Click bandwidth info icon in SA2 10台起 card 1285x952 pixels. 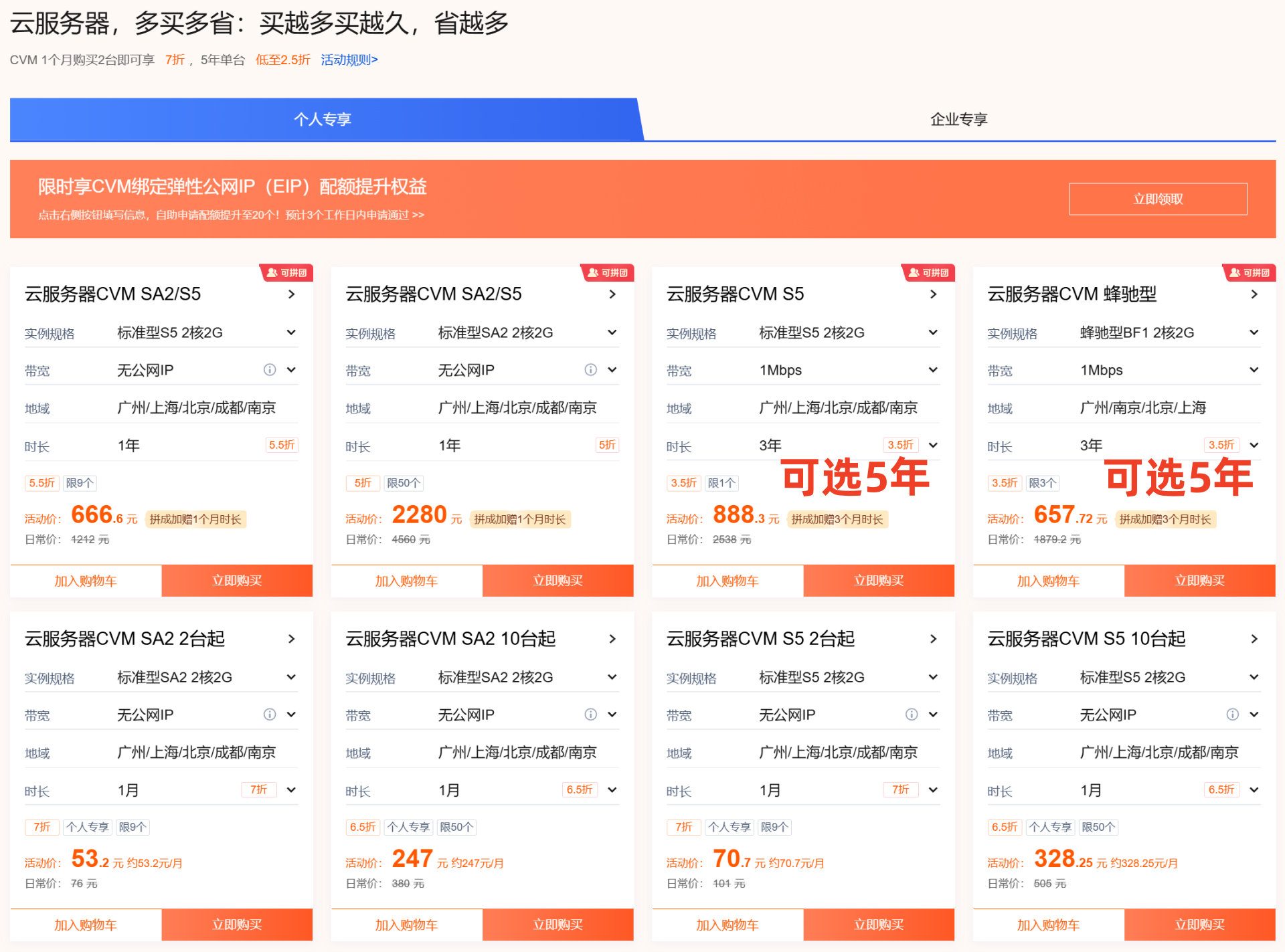tap(590, 714)
